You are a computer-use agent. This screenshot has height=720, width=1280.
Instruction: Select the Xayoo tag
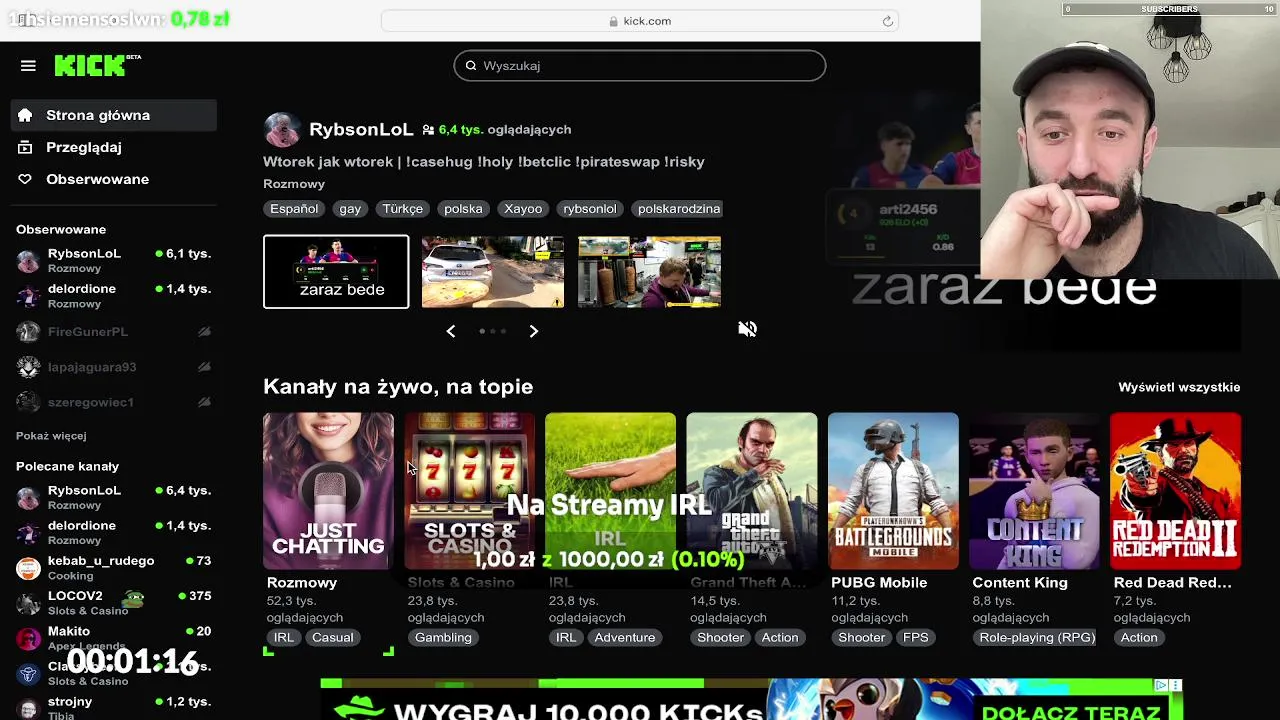point(523,209)
